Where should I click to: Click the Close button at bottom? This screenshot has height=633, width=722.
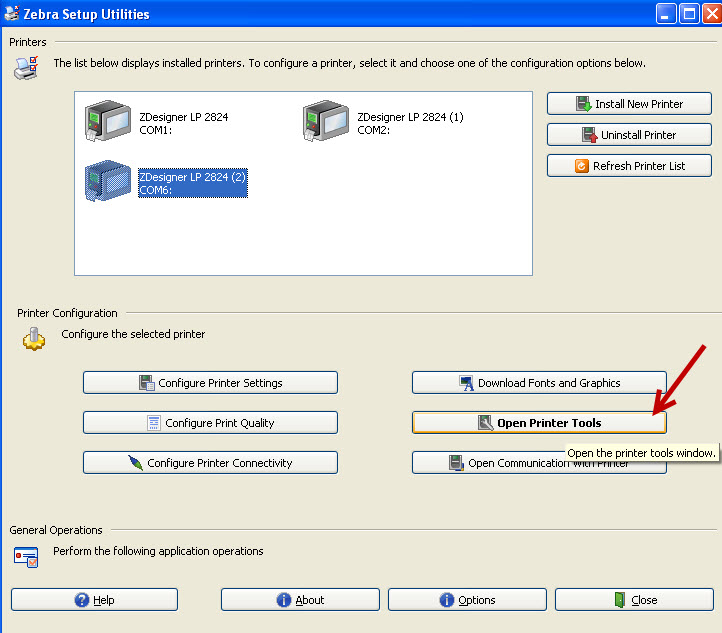pyautogui.click(x=635, y=600)
